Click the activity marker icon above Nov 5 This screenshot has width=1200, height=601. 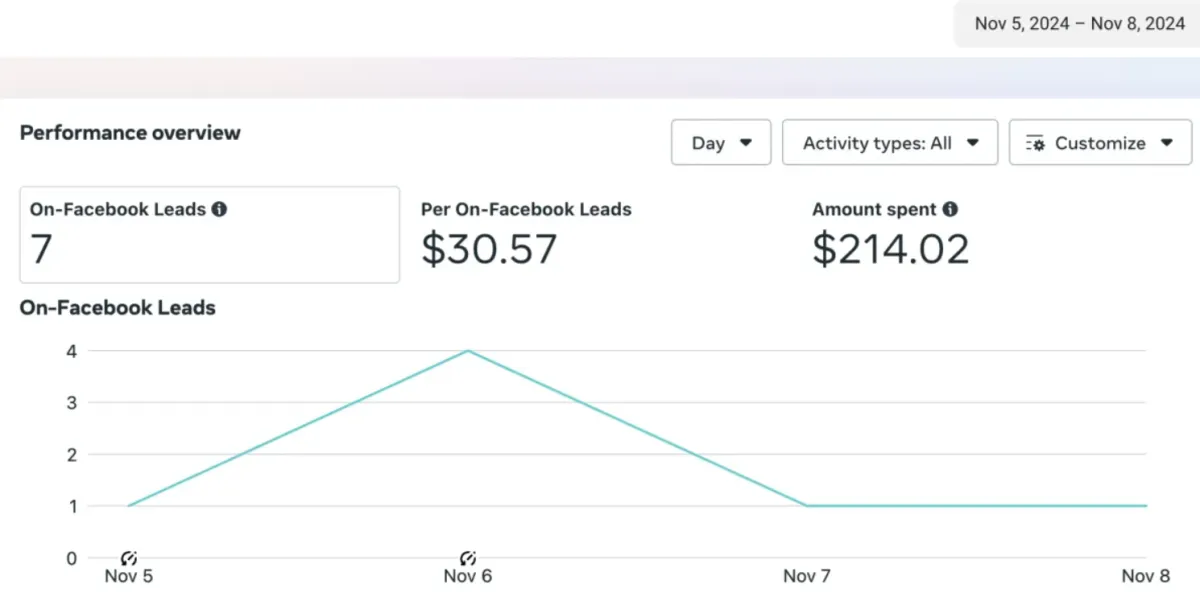pos(128,558)
